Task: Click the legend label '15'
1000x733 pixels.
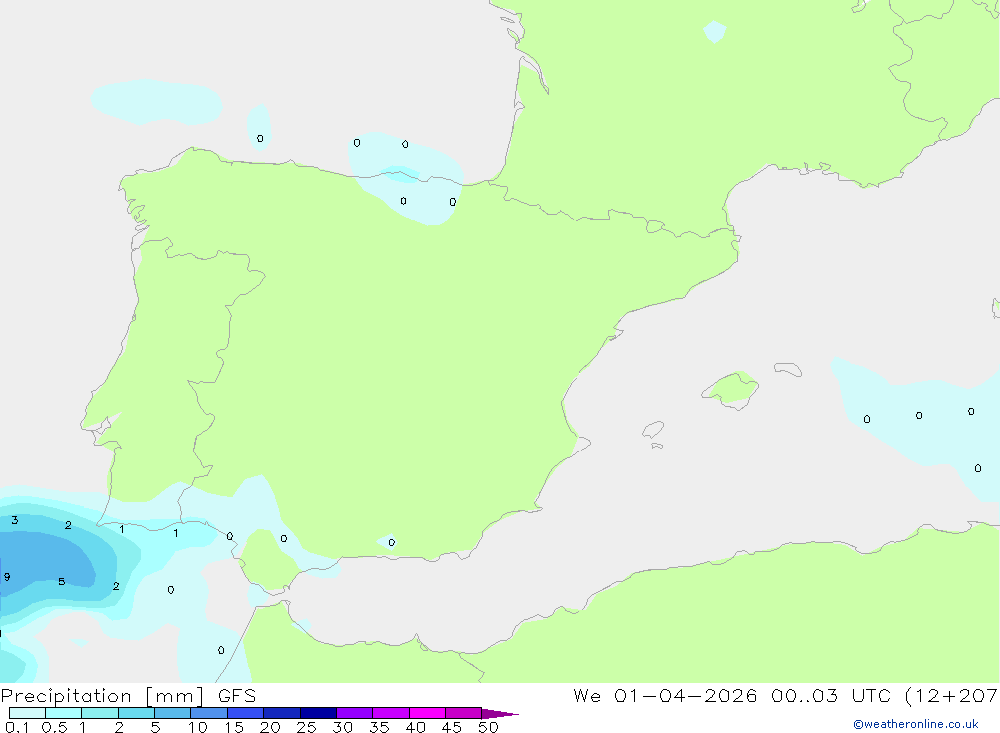Action: point(234,727)
